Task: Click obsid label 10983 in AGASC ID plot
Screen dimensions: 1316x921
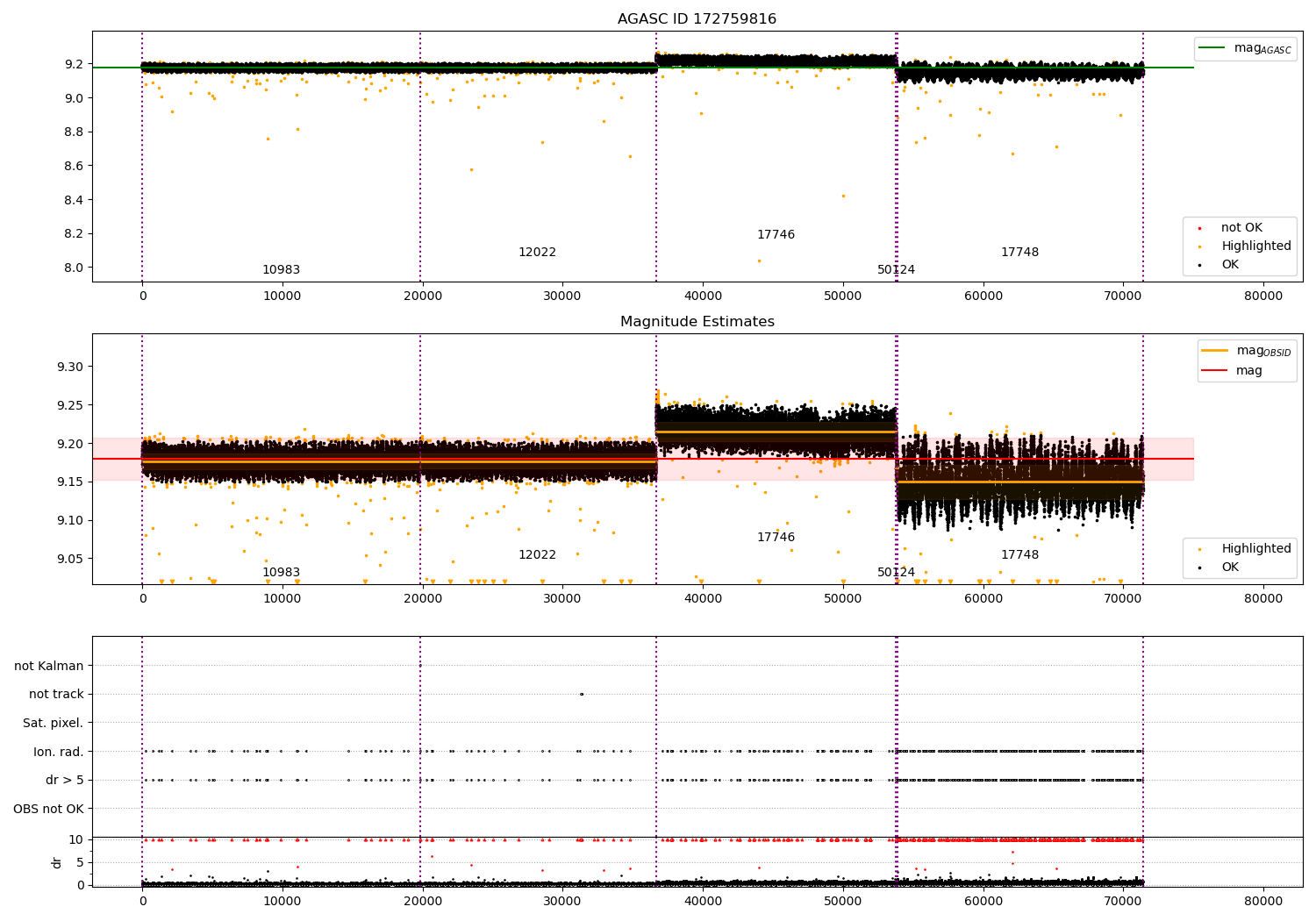Action: 281,270
